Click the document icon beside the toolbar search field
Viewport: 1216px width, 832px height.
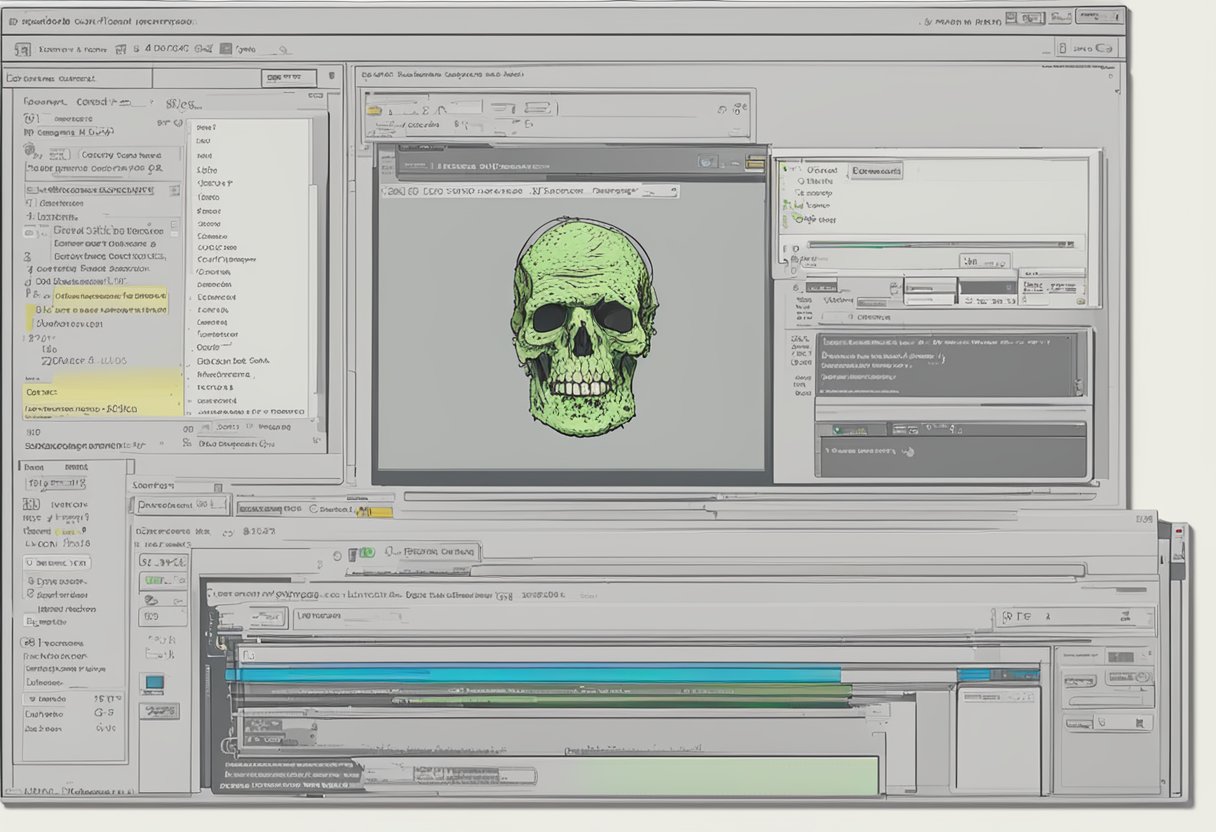point(226,48)
